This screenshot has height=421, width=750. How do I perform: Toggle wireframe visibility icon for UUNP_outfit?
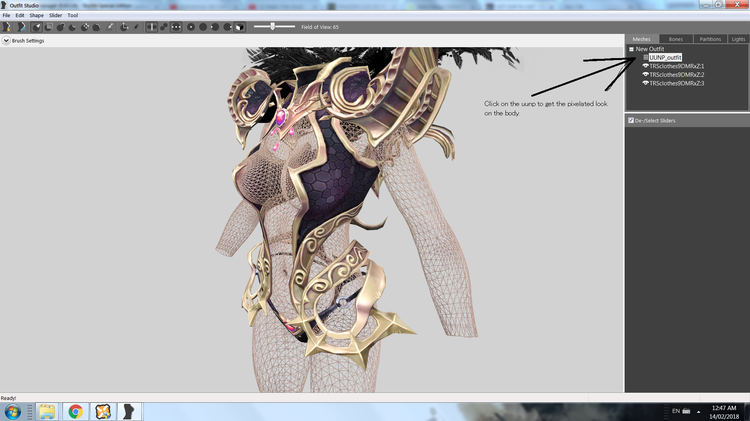coord(645,57)
